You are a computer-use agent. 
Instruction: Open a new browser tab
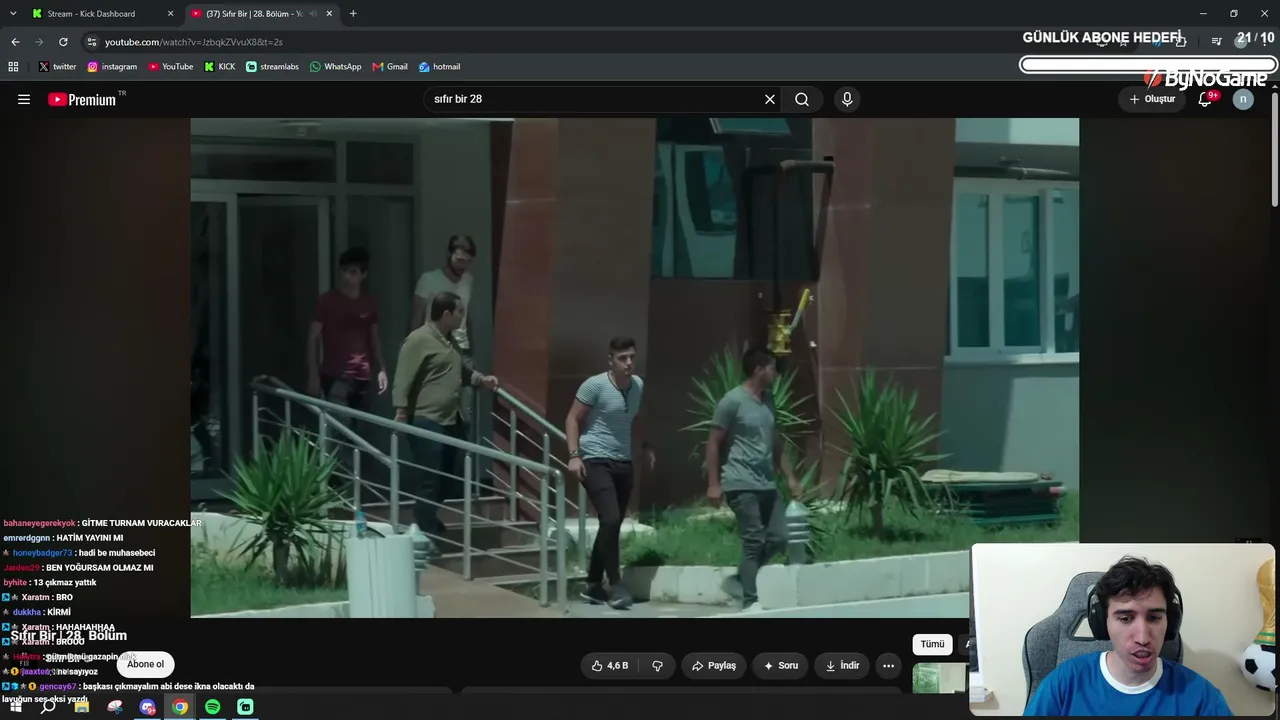[353, 14]
